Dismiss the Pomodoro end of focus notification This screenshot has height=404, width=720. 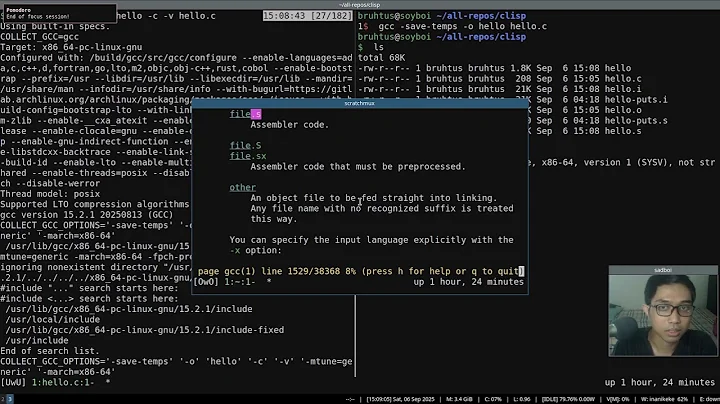pos(58,13)
